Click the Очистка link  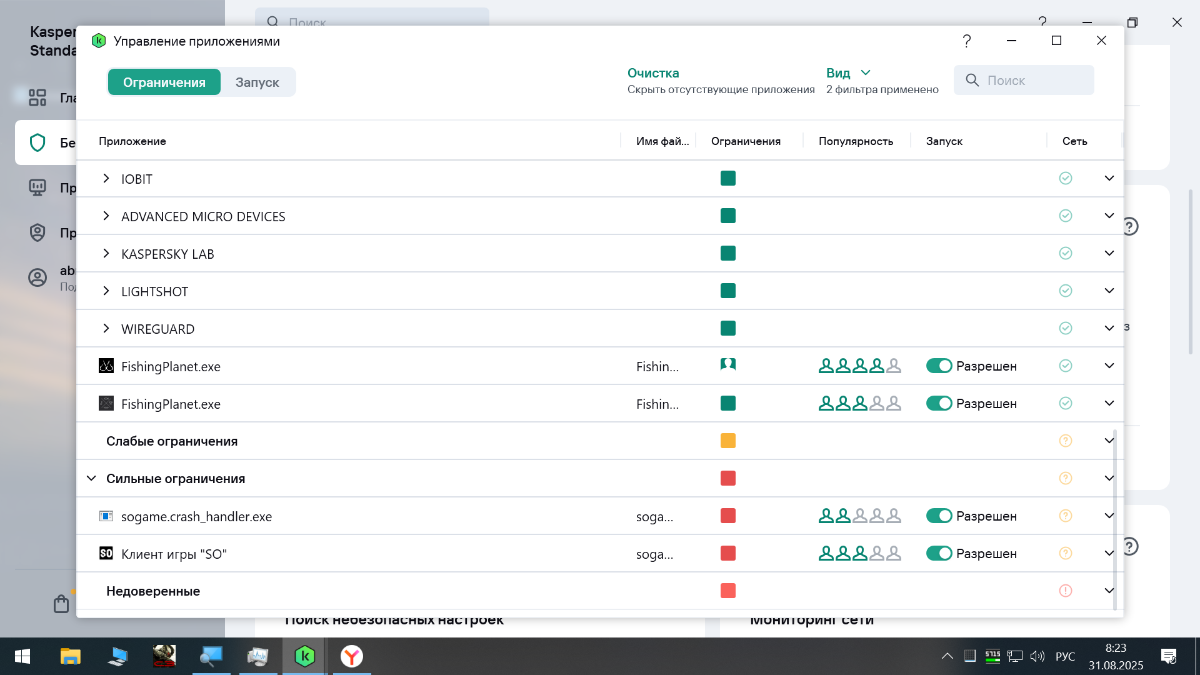[653, 73]
